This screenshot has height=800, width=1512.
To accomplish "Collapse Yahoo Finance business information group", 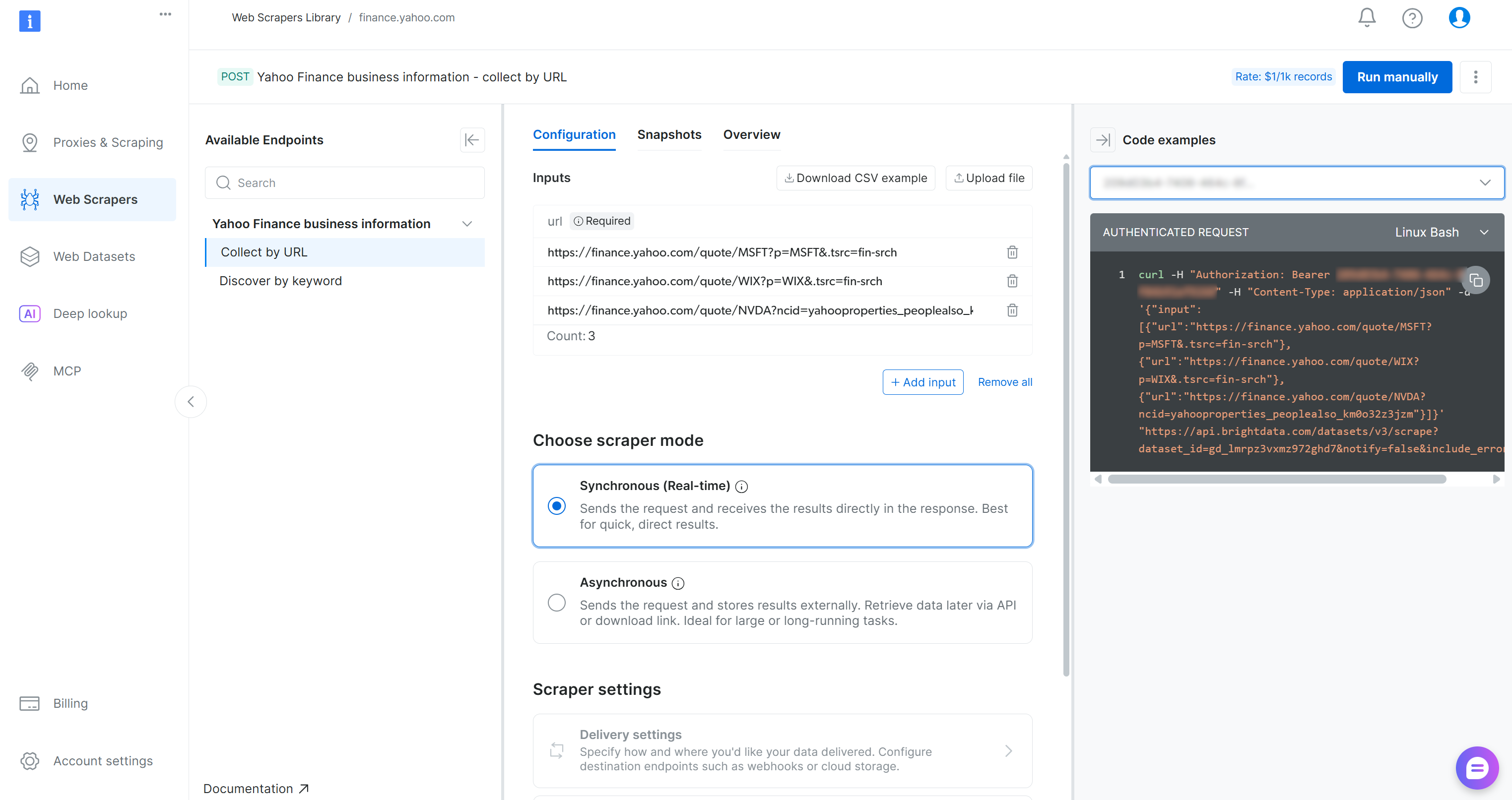I will 467,224.
